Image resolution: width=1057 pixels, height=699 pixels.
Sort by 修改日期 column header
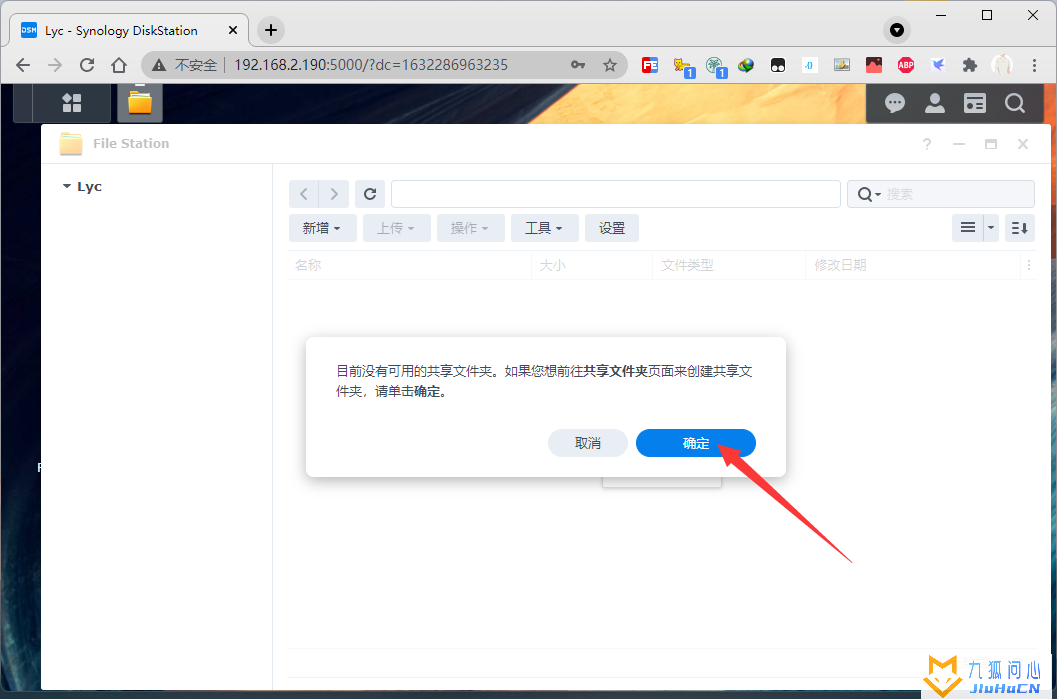913,265
